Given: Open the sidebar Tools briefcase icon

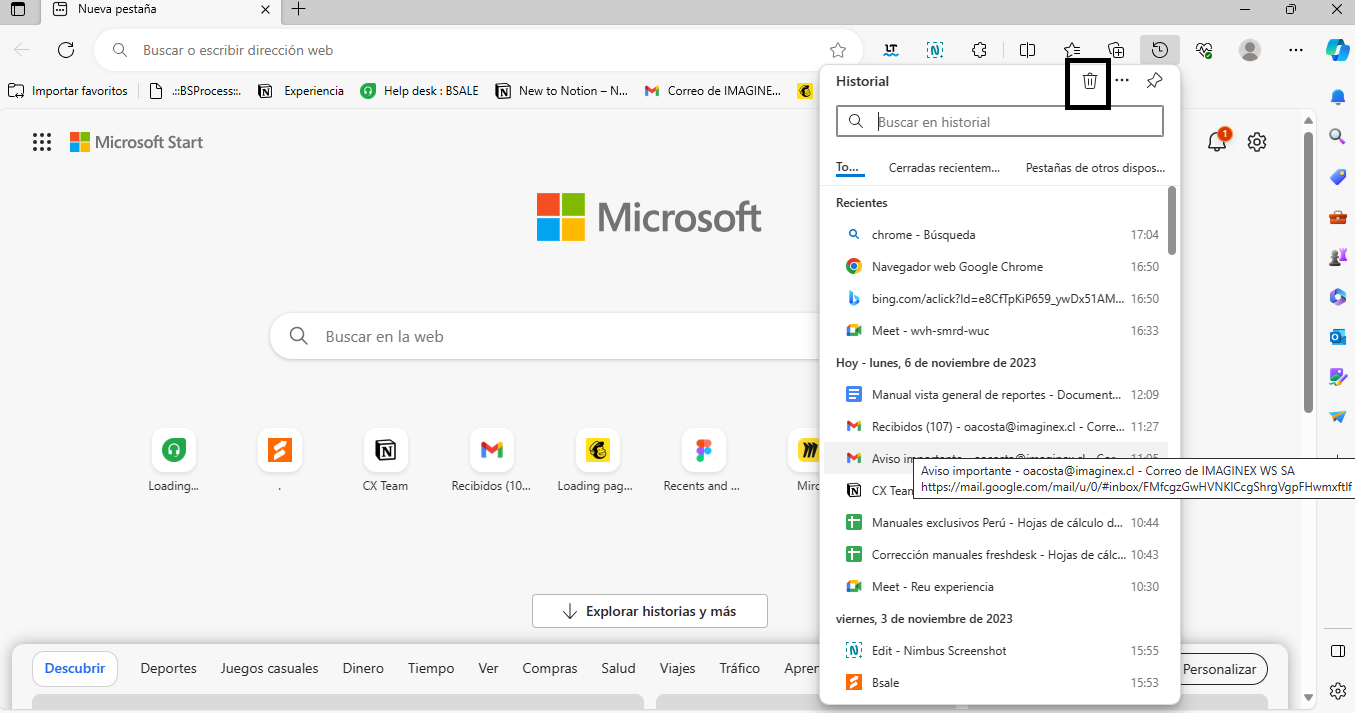Looking at the screenshot, I should (x=1338, y=217).
